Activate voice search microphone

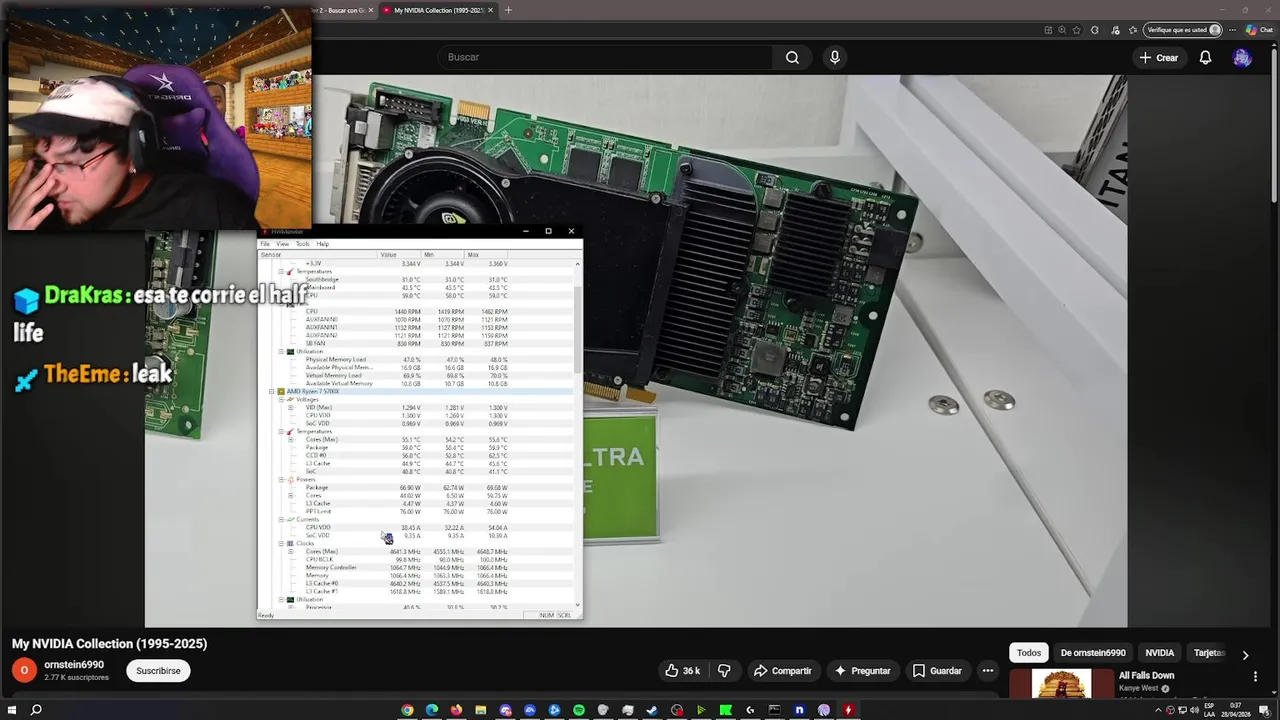[835, 57]
